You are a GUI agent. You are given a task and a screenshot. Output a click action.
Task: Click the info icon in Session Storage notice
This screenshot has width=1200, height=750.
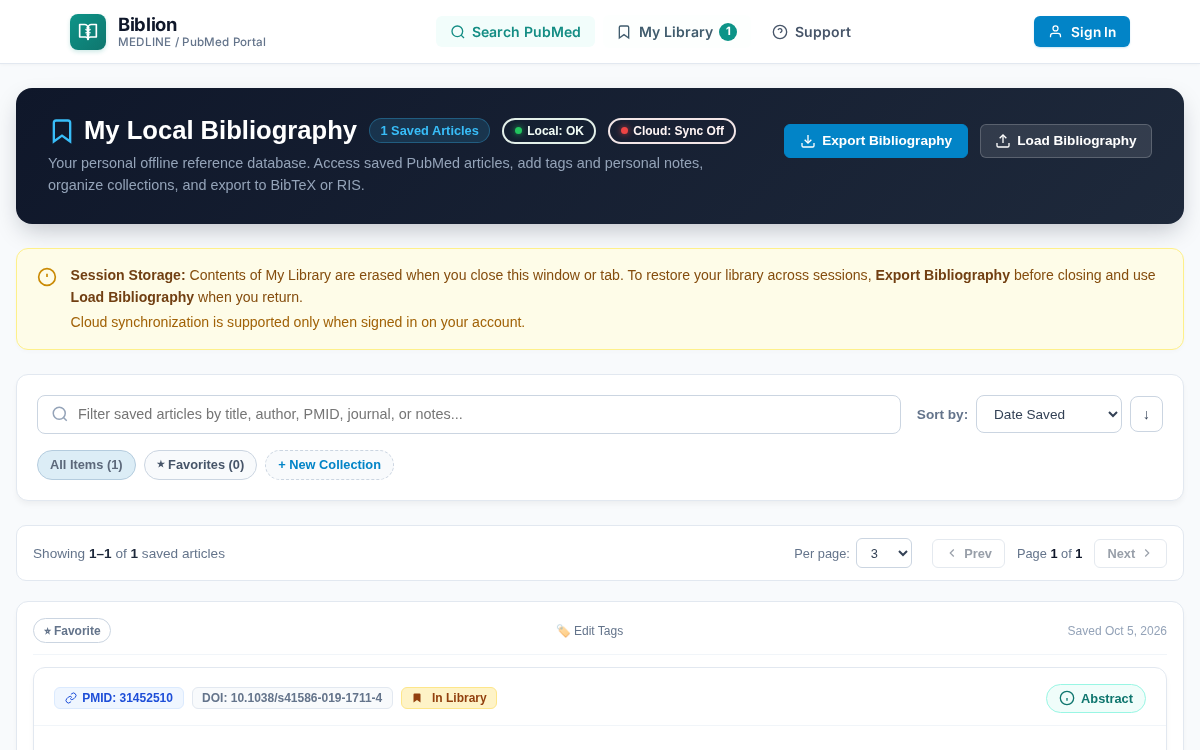[x=47, y=277]
